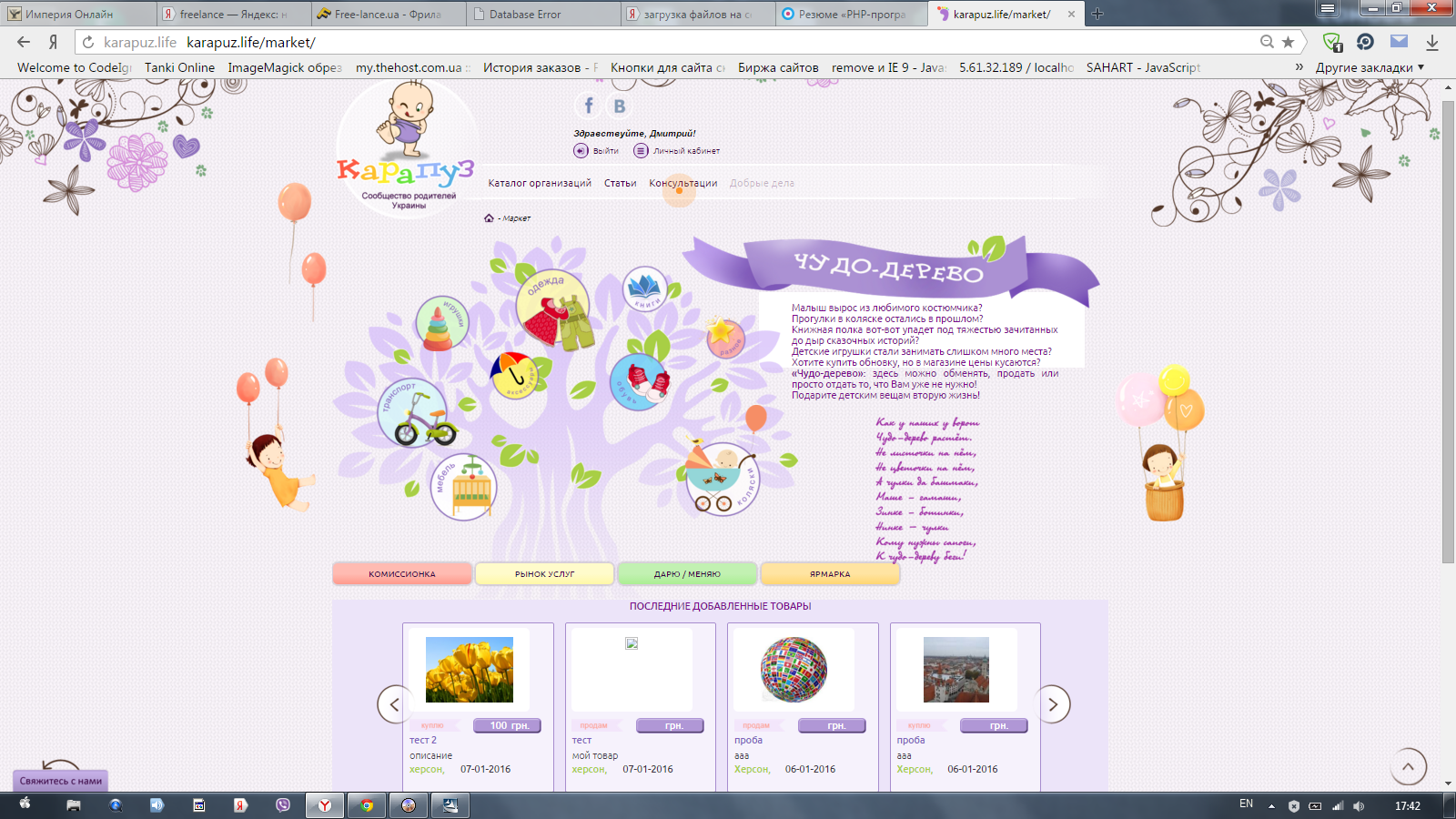Screen dimensions: 1456x819
Task: Open the city view product thumbnail
Action: (955, 670)
